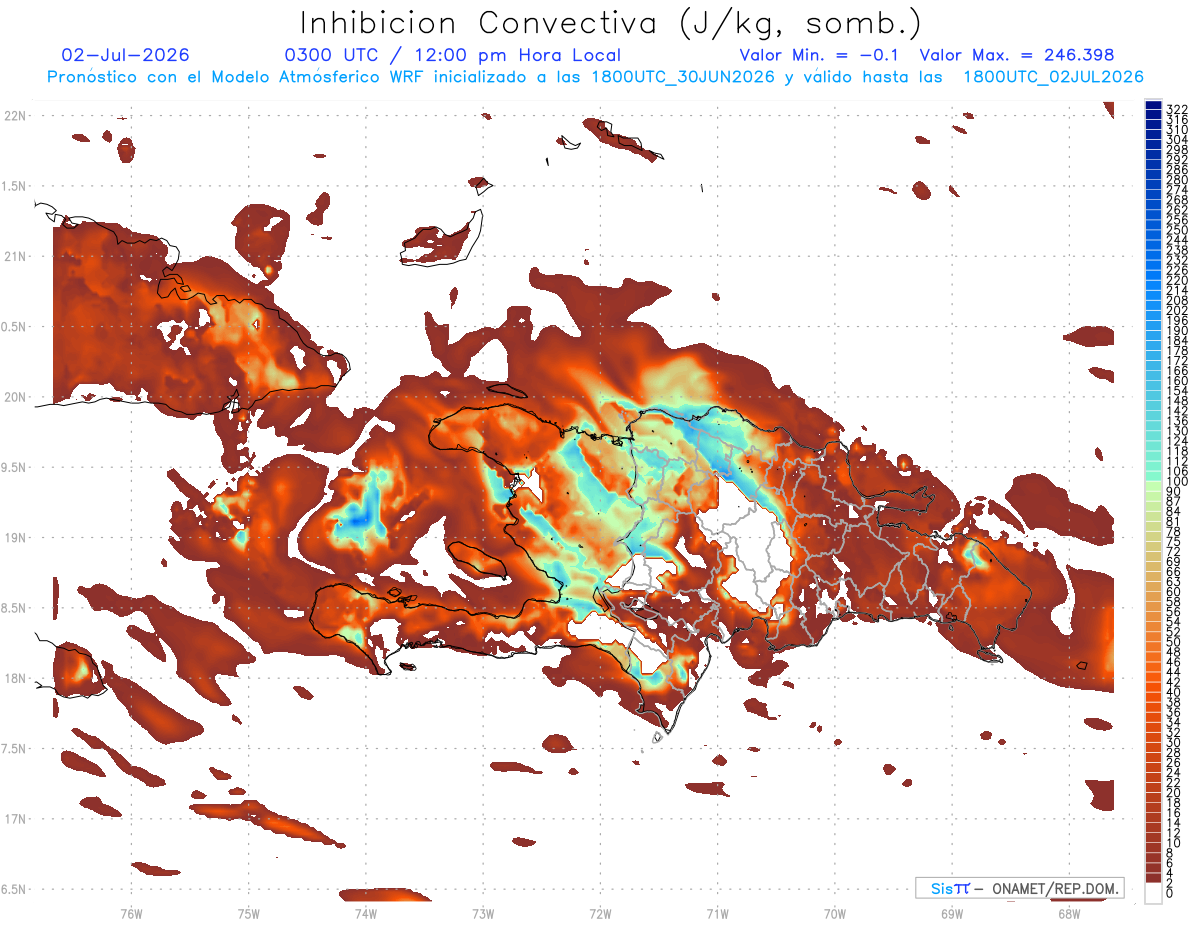Click the latitude label '19N'
This screenshot has height=927, width=1200.
[x=14, y=538]
